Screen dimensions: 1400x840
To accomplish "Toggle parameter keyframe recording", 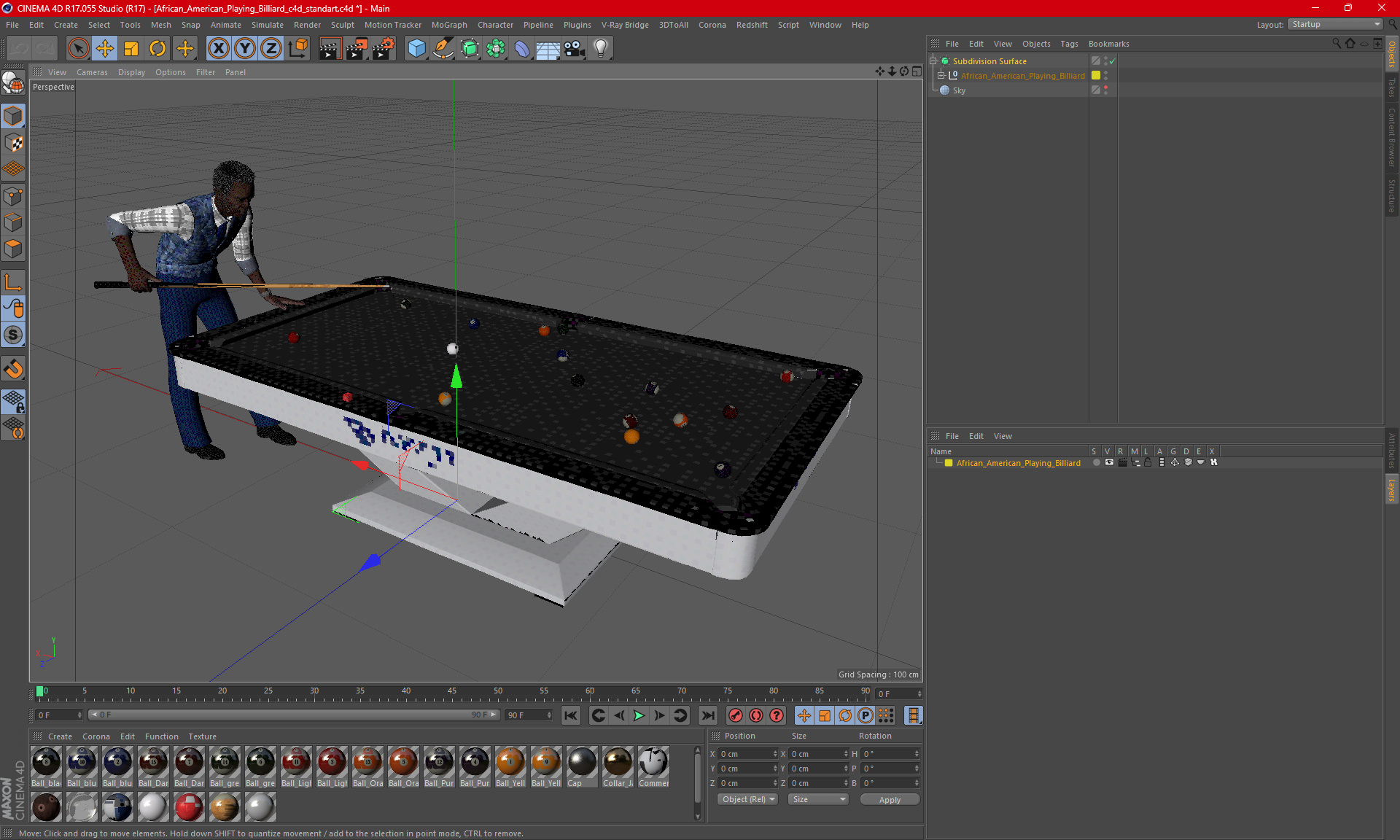I will (x=866, y=715).
